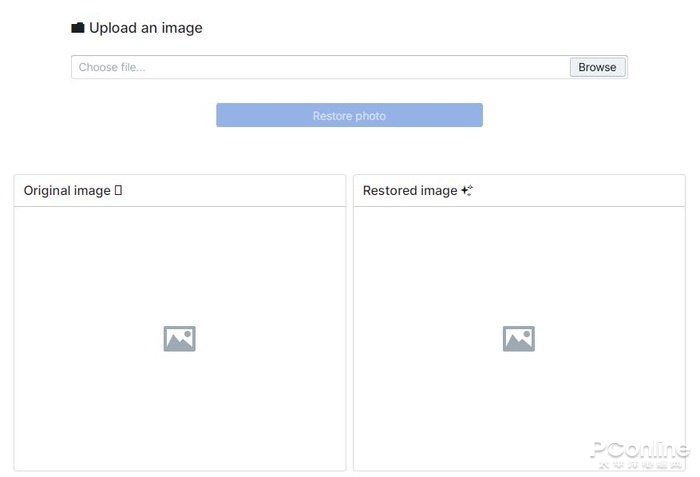The width and height of the screenshot is (700, 477).
Task: Click the "Upload an image" heading text
Action: [146, 28]
